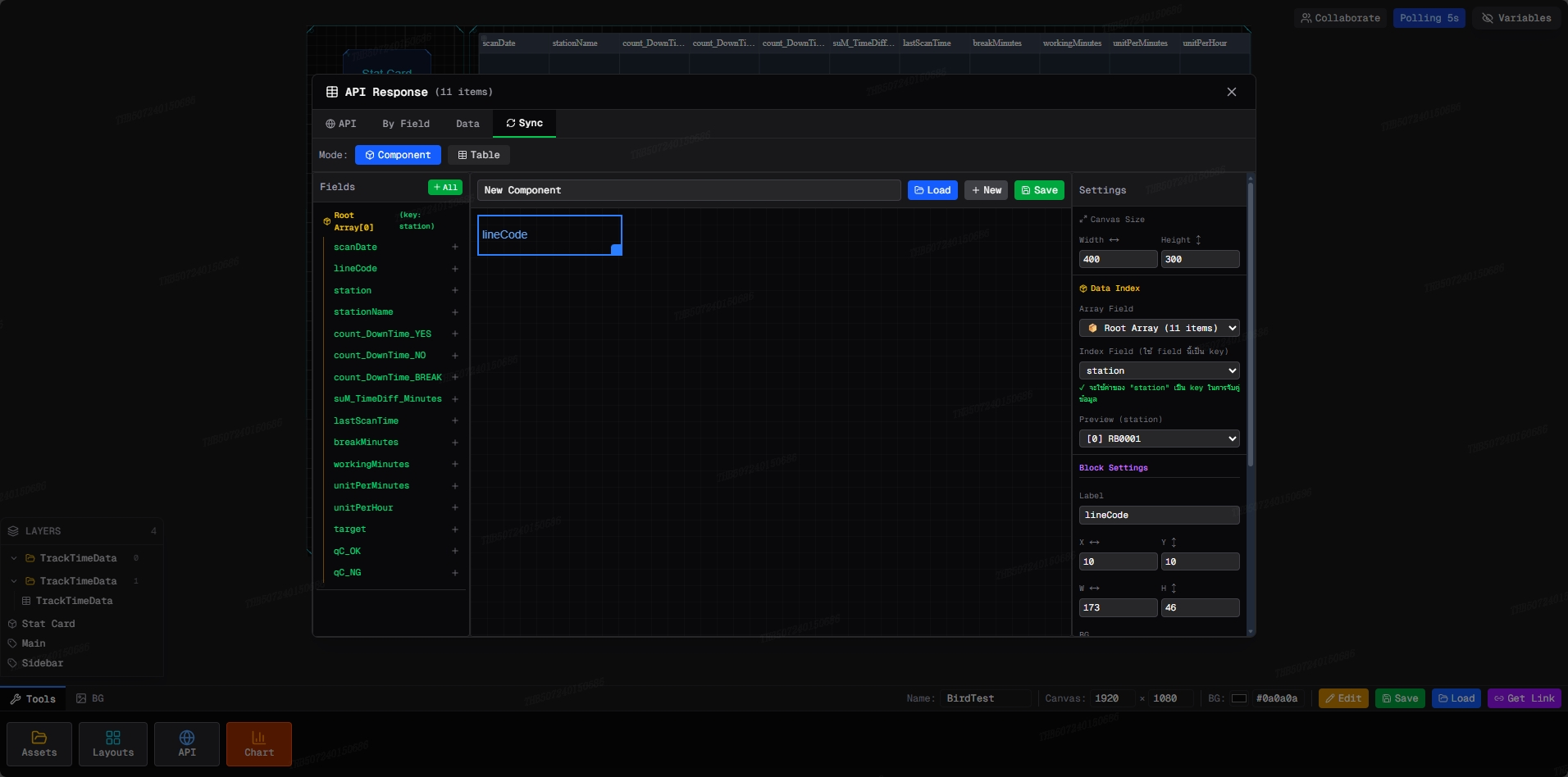
Task: Add scanDate field with its plus icon
Action: (x=455, y=247)
